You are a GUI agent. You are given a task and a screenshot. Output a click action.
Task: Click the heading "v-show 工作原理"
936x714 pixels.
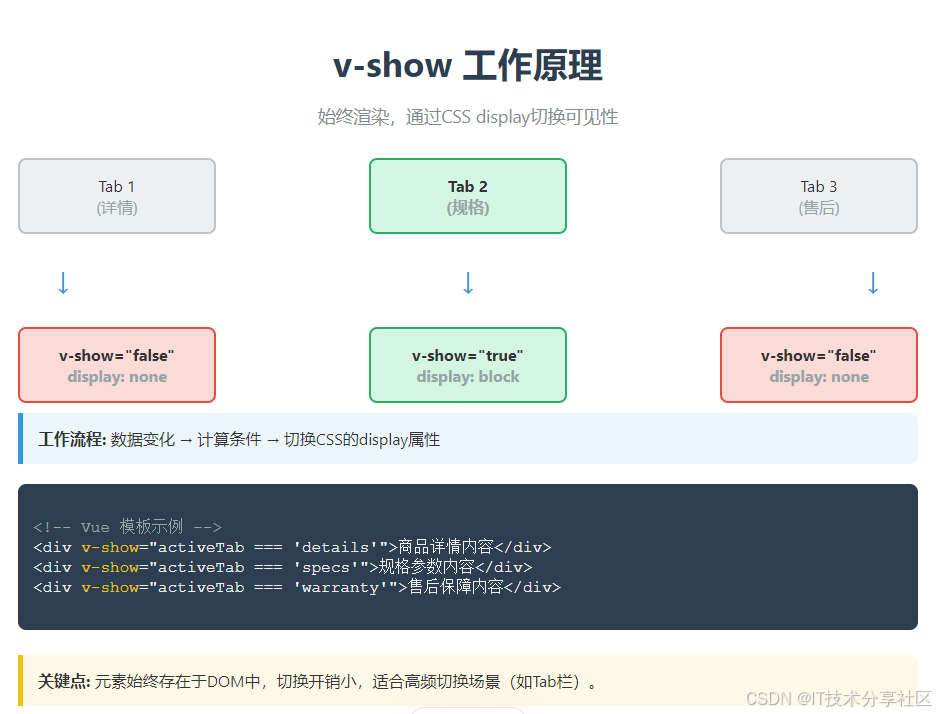(x=468, y=65)
